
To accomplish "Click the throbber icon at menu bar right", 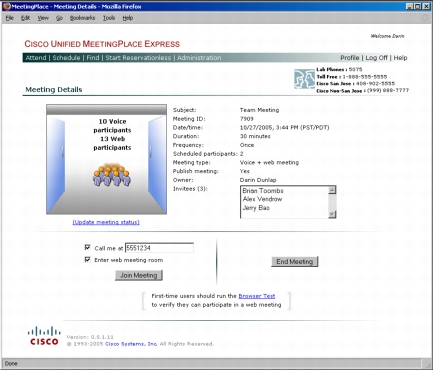I will pyautogui.click(x=425, y=18).
